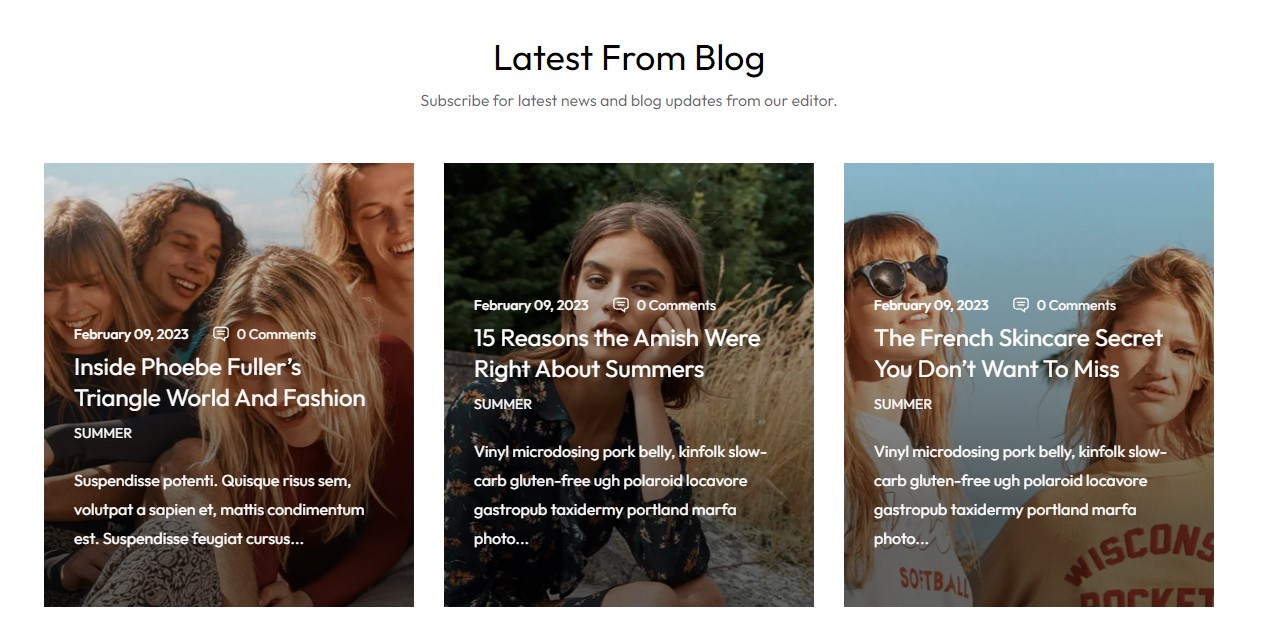Click "0 Comments" on Amish Summers post
Viewport: 1261px width, 643px height.
pos(676,305)
